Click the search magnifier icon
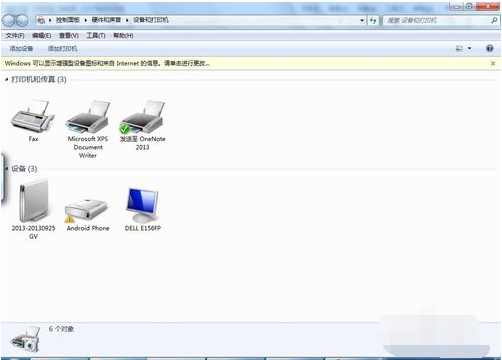Screen dimensions: 502x360 (494, 21)
